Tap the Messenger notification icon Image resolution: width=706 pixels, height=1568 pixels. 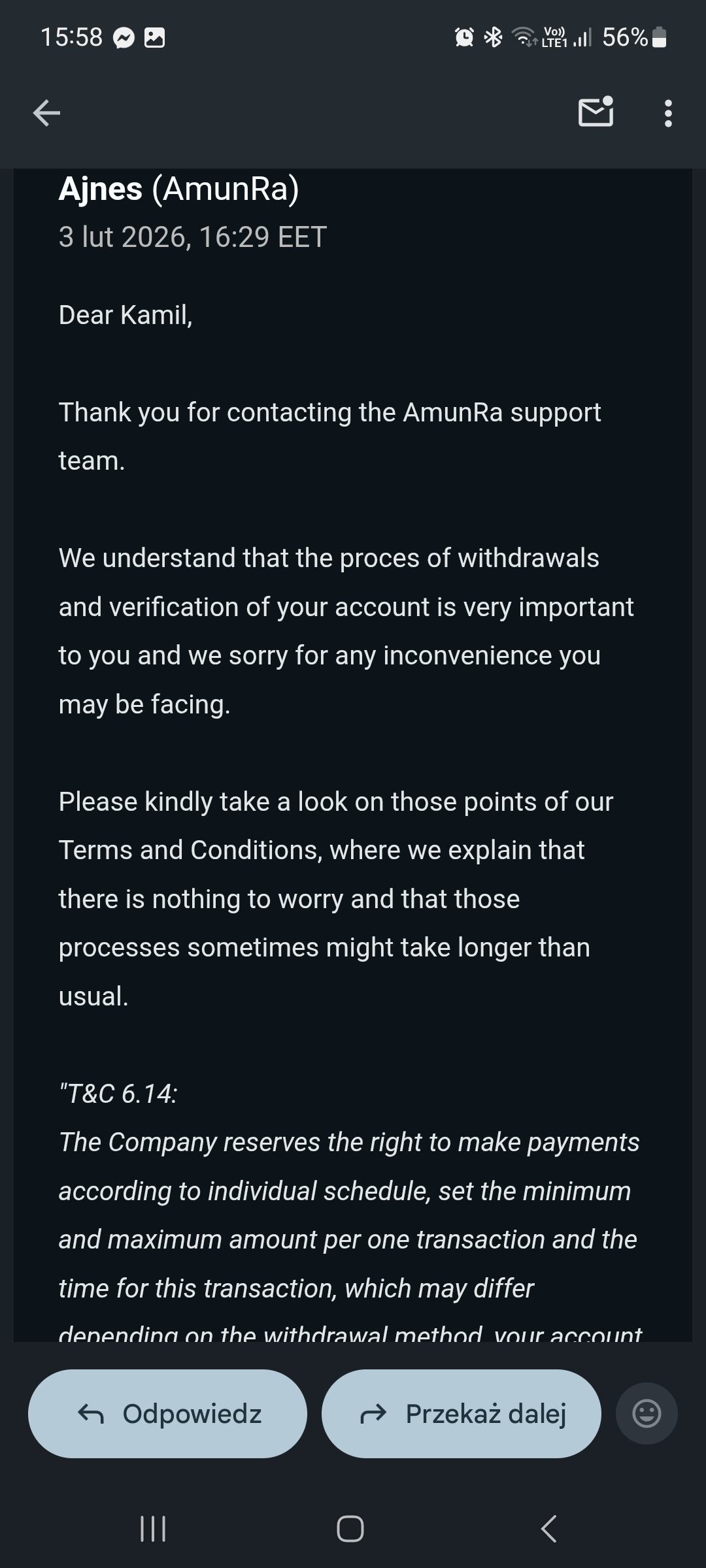124,38
